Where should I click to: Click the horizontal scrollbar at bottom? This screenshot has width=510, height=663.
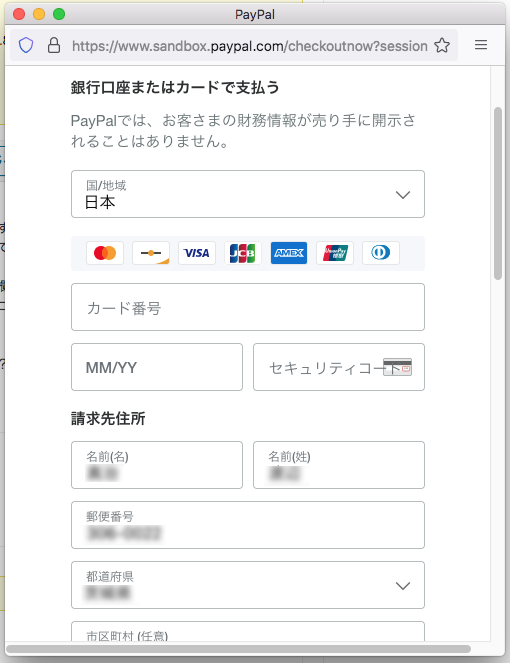coord(238,649)
